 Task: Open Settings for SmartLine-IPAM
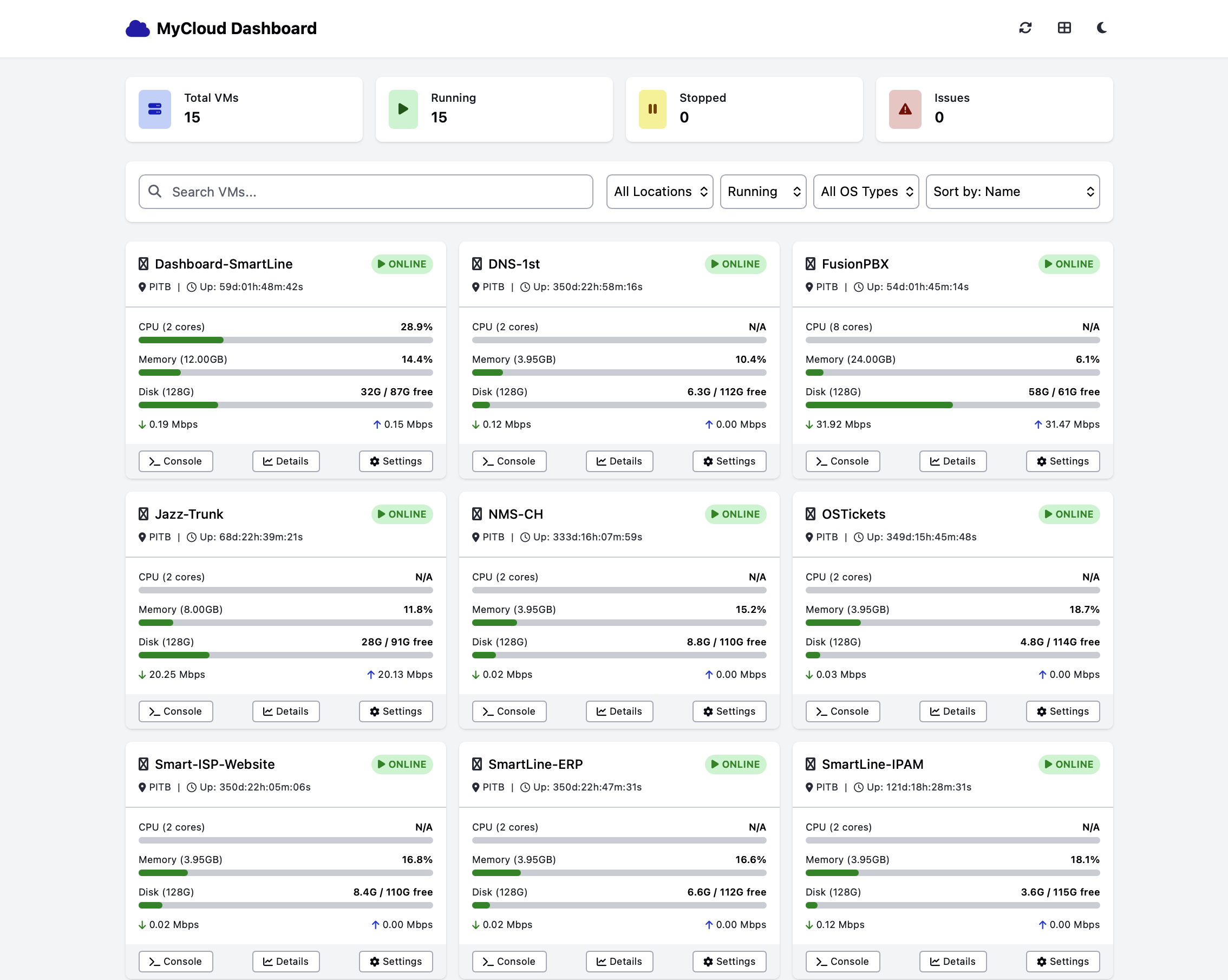(1063, 961)
